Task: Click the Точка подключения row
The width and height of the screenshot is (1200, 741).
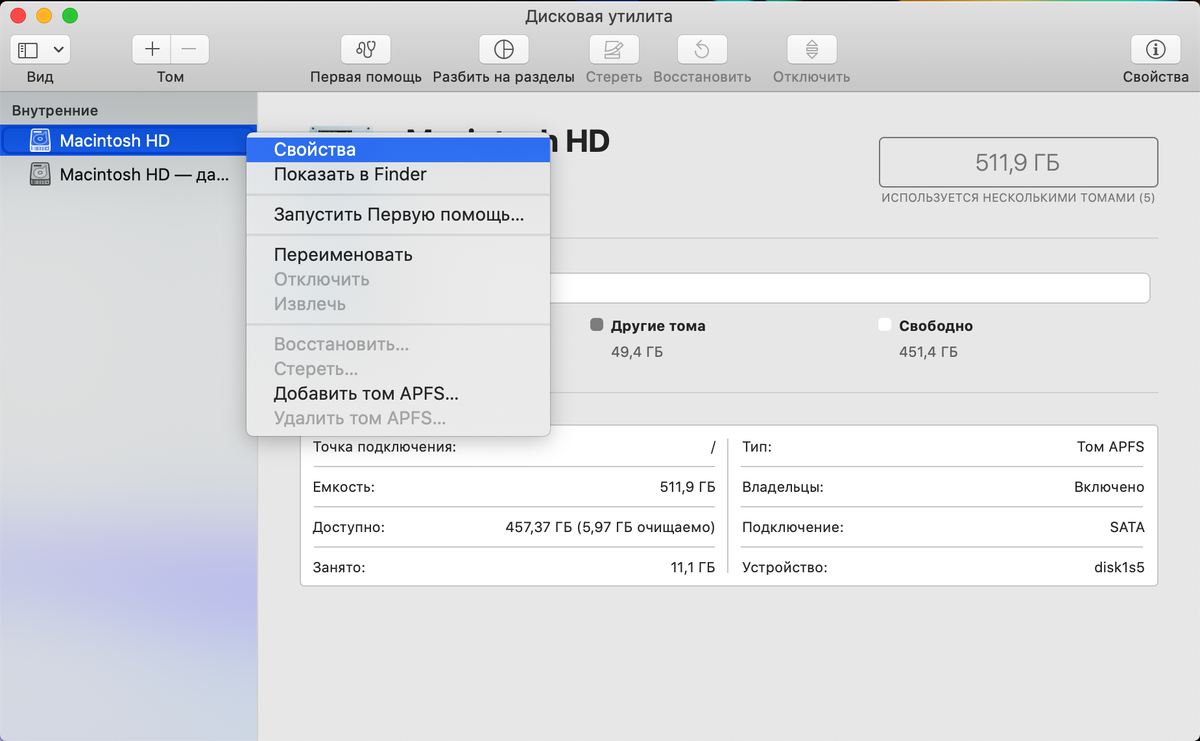Action: pyautogui.click(x=514, y=447)
